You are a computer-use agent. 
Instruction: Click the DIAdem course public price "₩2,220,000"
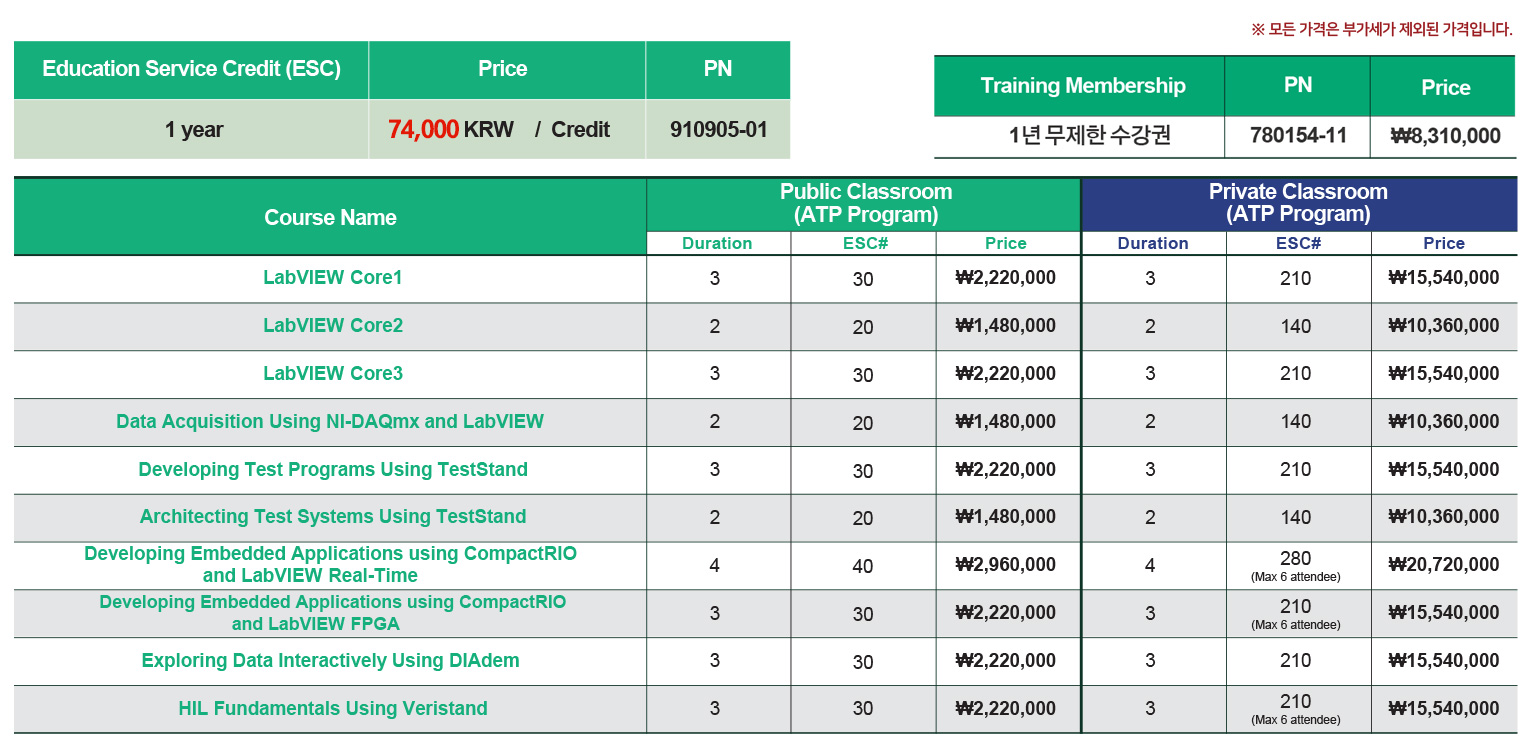[x=1006, y=661]
